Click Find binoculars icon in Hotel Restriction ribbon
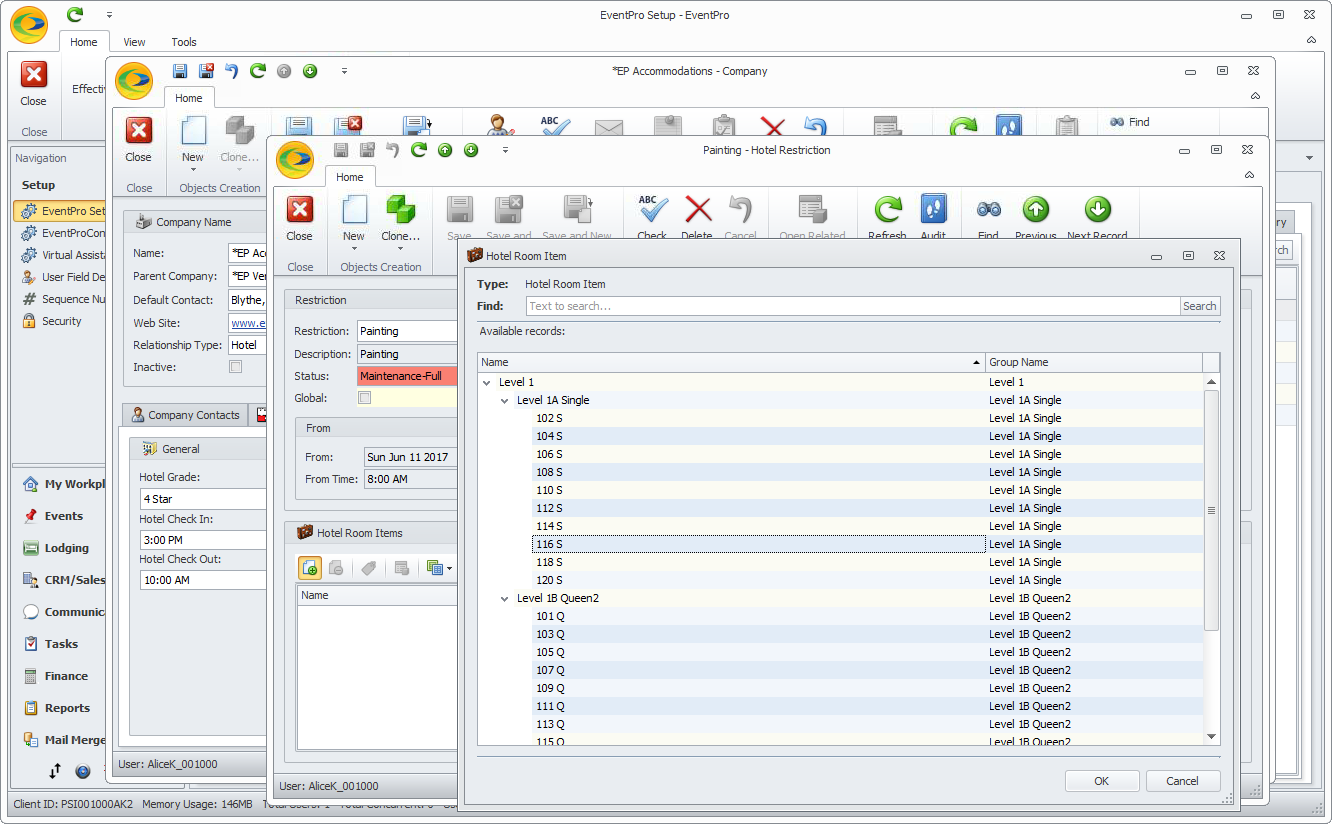This screenshot has width=1332, height=824. point(988,210)
